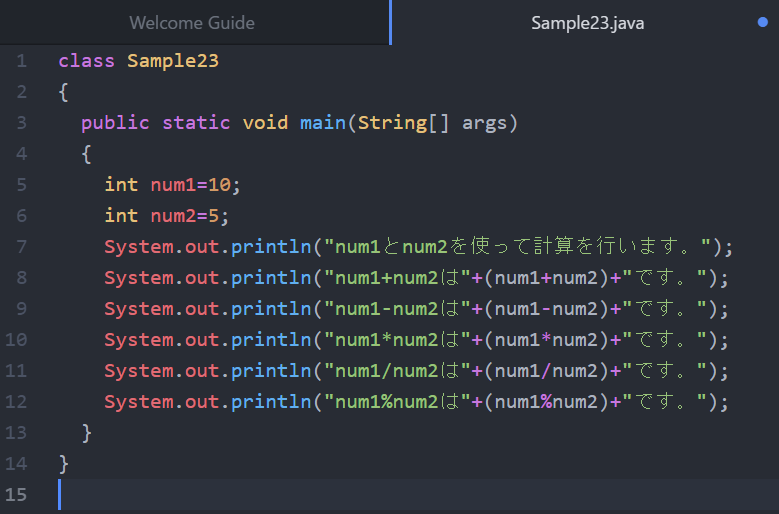Click the 'int' keyword on line 5
This screenshot has height=514, width=779.
coord(121,185)
